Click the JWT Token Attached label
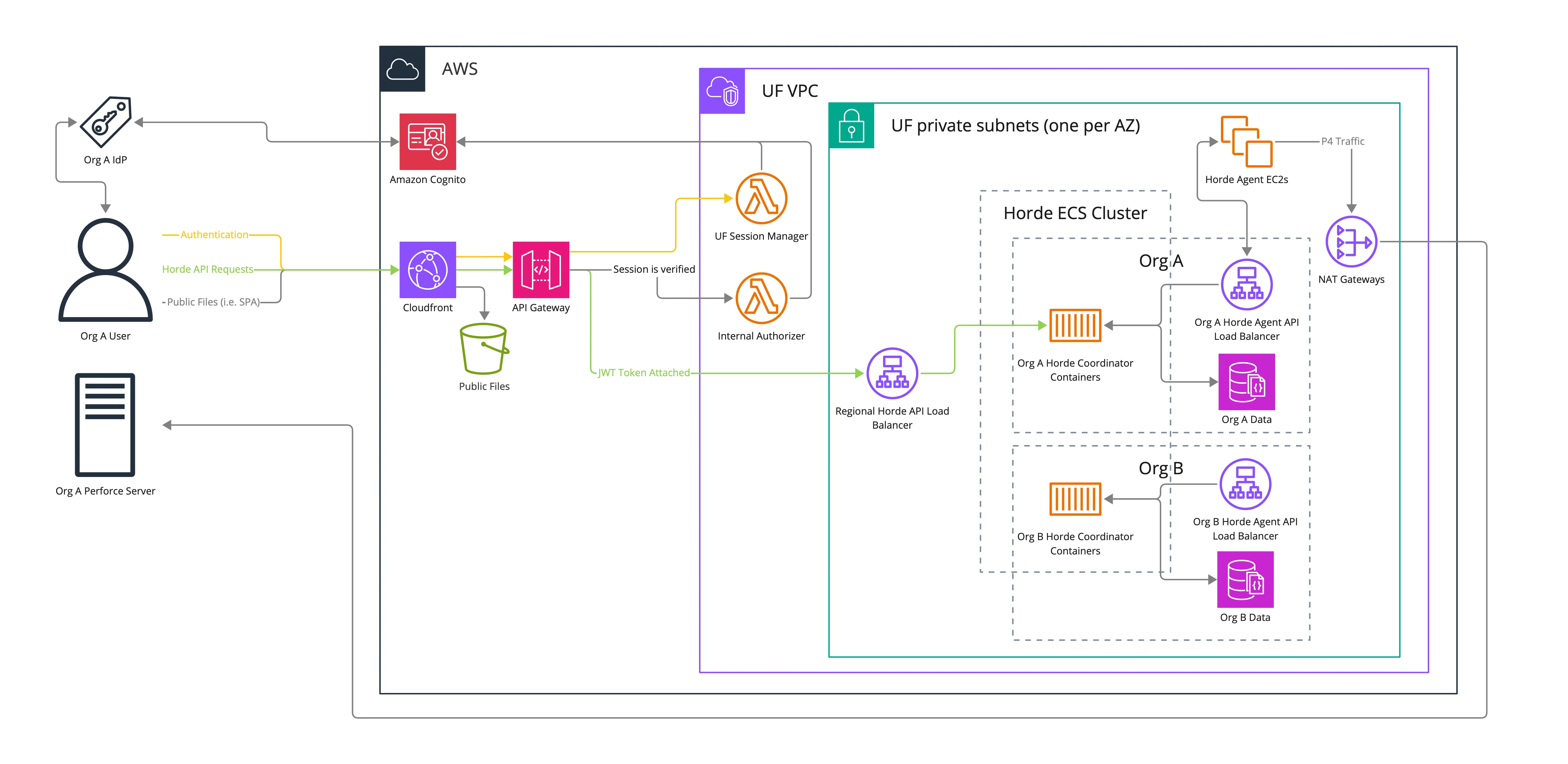 pyautogui.click(x=644, y=373)
